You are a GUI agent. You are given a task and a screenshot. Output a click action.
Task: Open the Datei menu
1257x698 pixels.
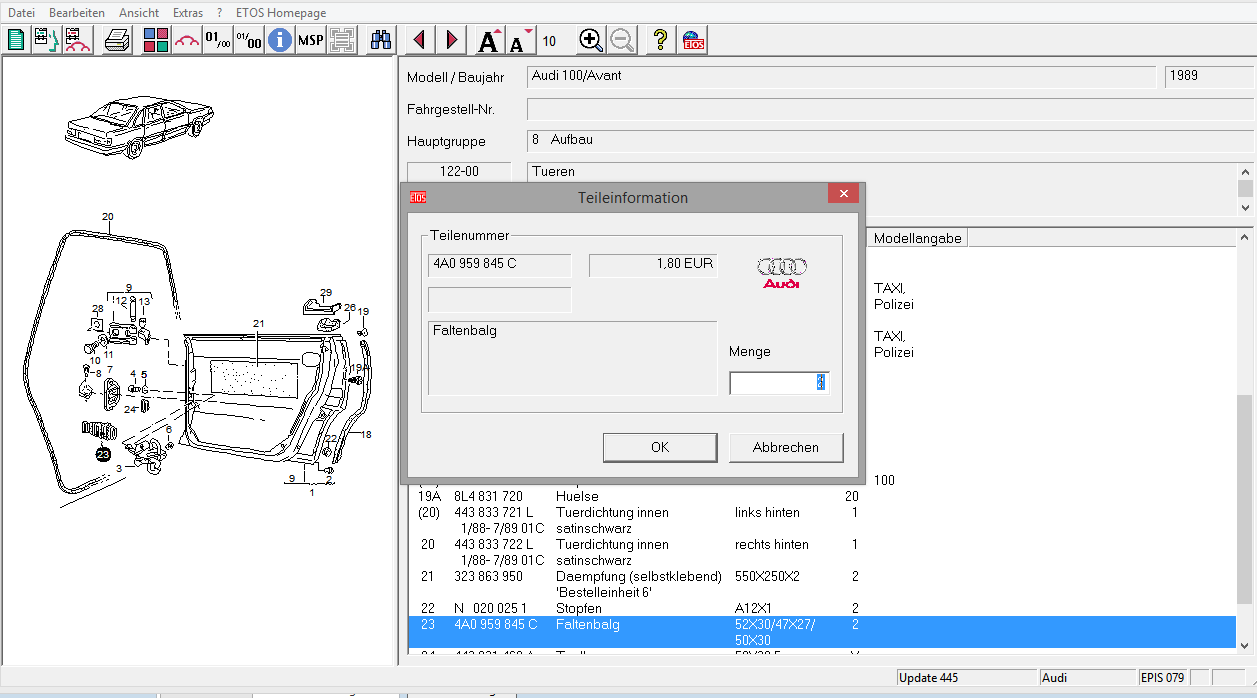coord(21,13)
